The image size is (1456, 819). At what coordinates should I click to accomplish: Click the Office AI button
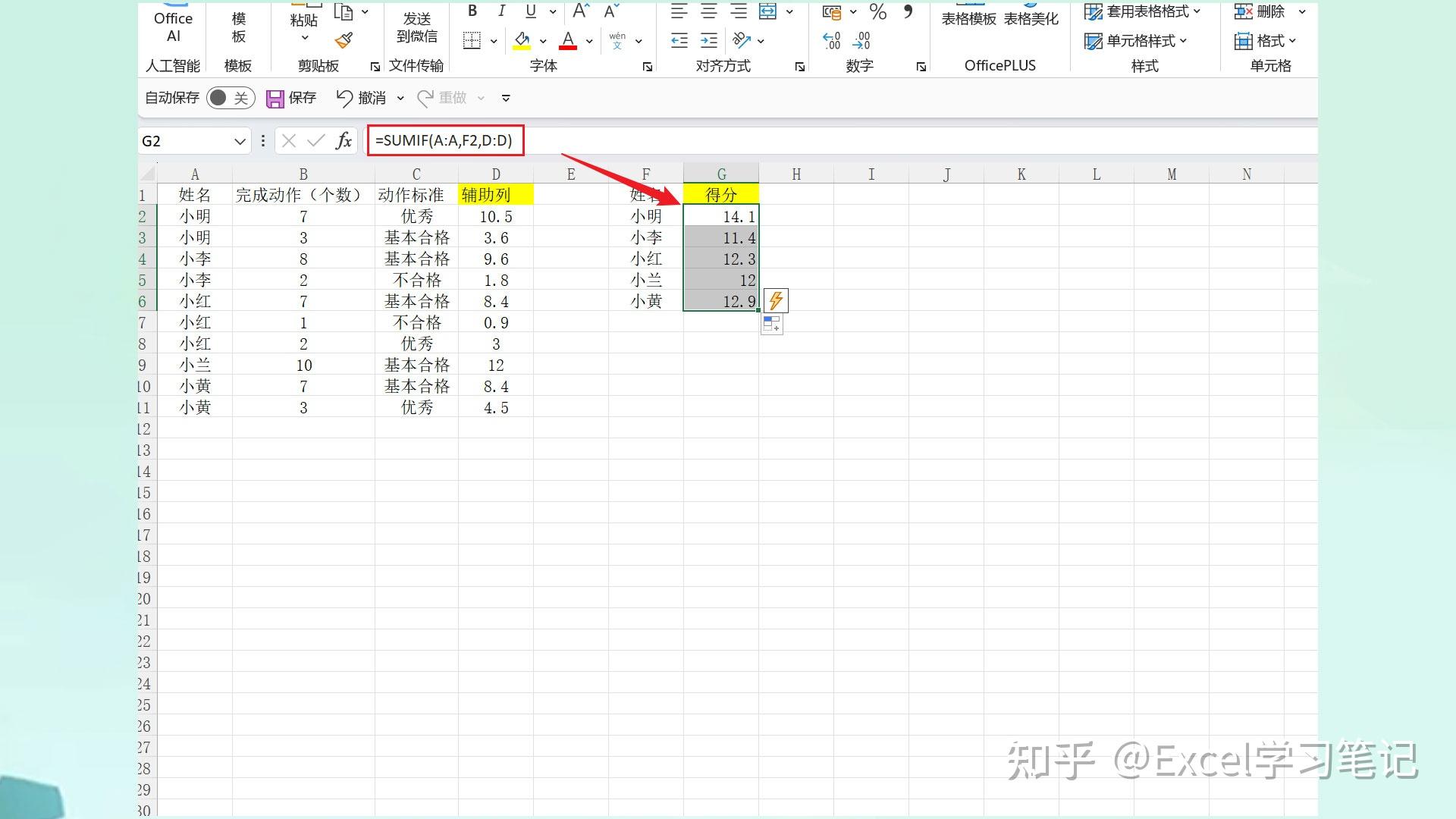[x=174, y=27]
